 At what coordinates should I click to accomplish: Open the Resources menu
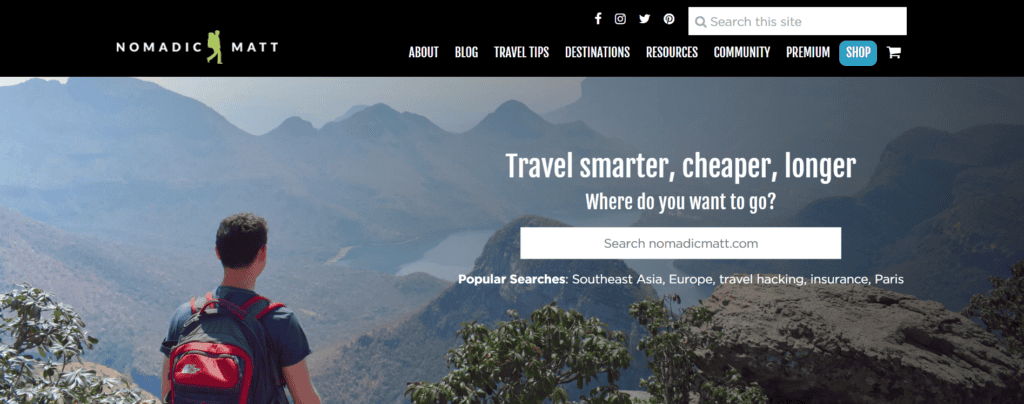coord(672,53)
